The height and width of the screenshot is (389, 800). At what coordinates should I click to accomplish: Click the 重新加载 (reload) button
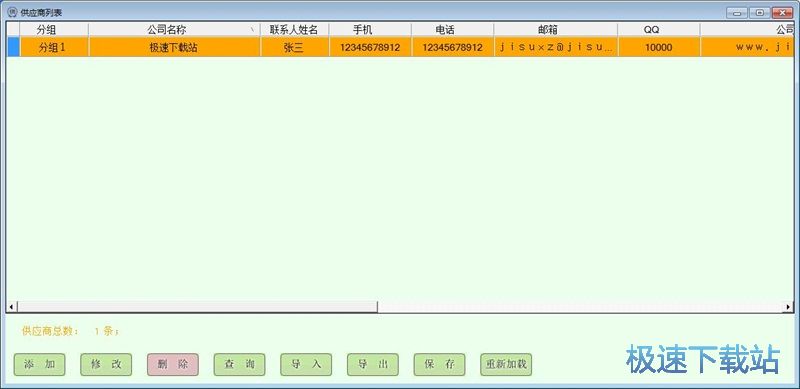coord(506,364)
